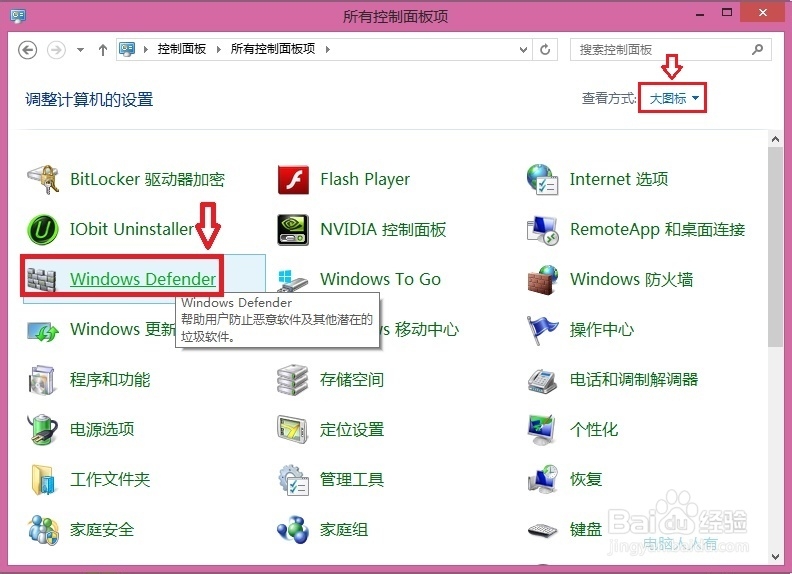
Task: Open the Windows To Go link
Action: (380, 279)
